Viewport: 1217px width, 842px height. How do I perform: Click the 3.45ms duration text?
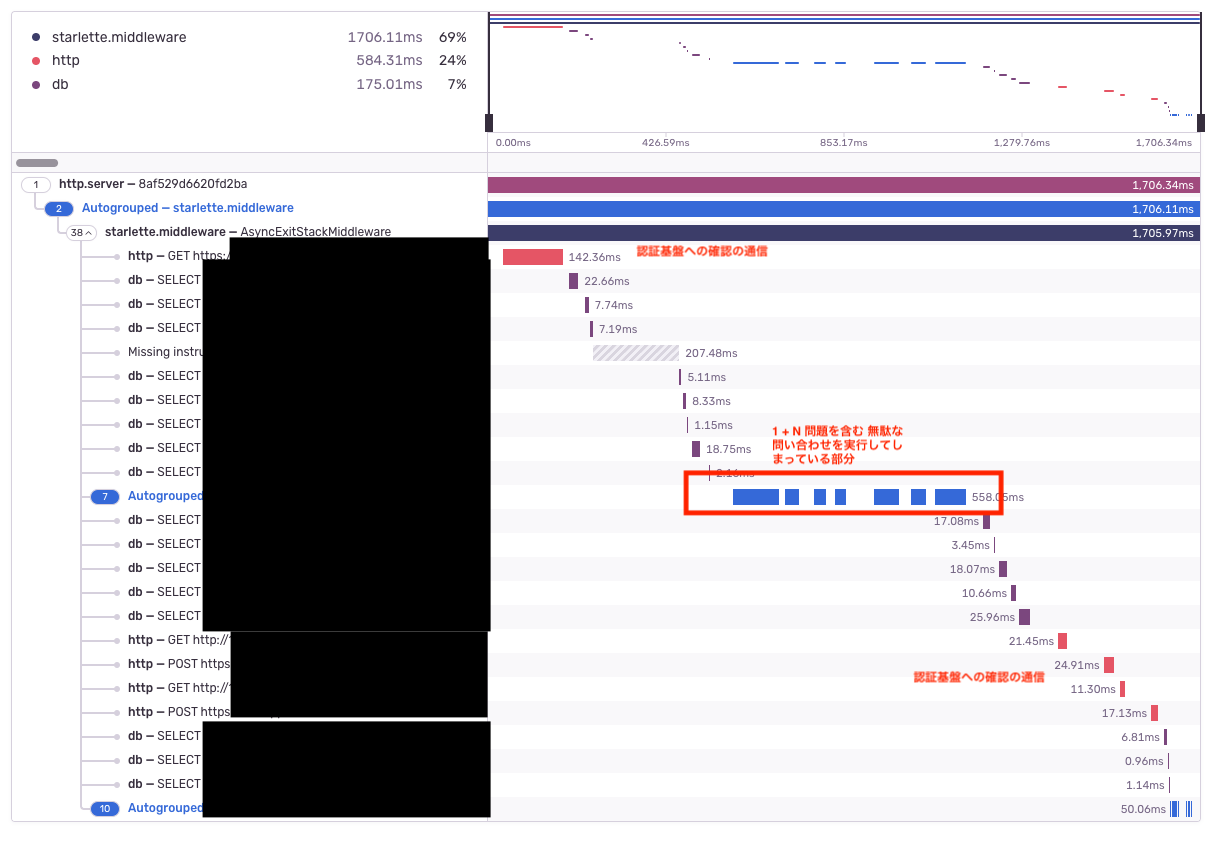971,545
